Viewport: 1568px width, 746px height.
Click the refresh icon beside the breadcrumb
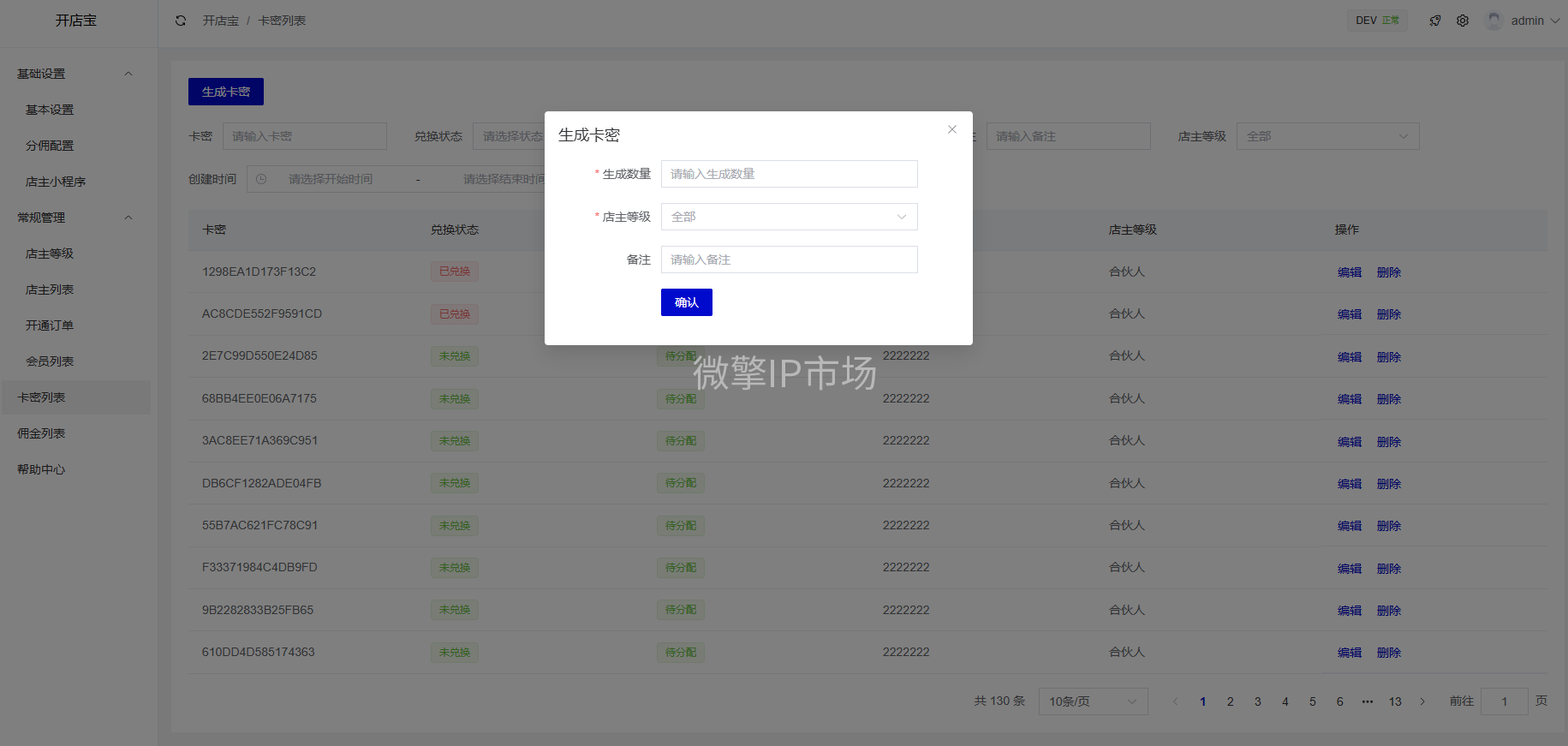[181, 21]
